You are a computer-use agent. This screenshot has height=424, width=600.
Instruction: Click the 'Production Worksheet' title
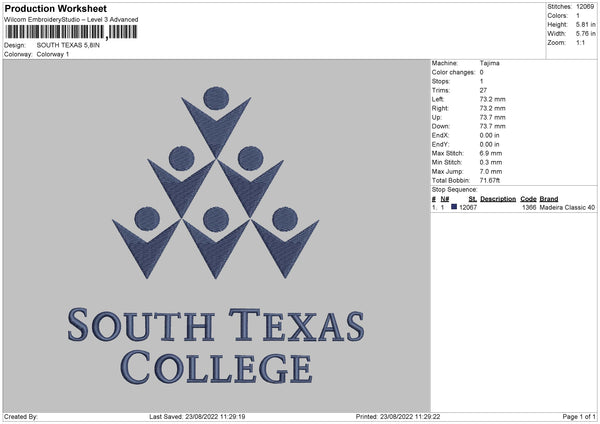pos(55,8)
